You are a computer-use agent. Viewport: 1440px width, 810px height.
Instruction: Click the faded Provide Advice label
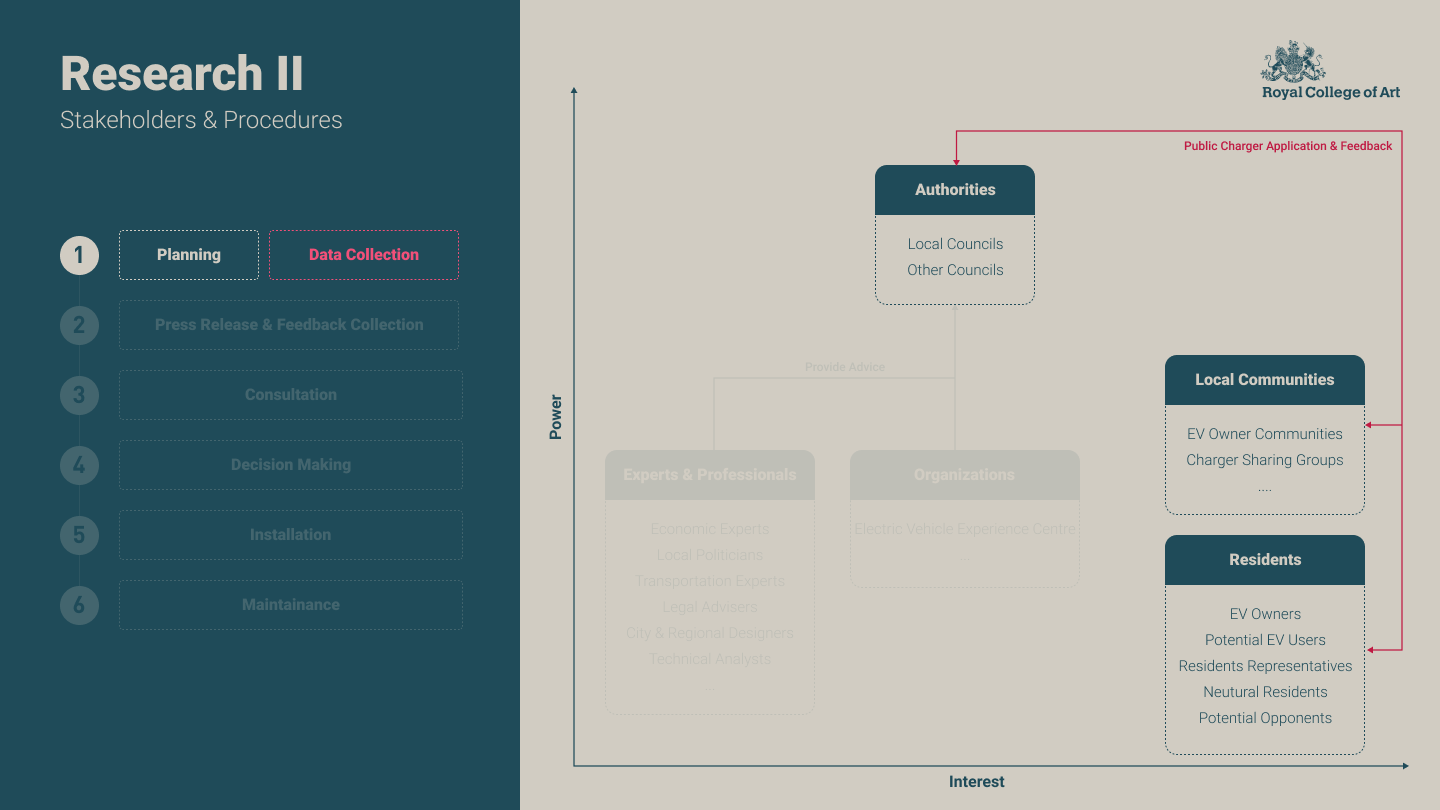pos(845,367)
